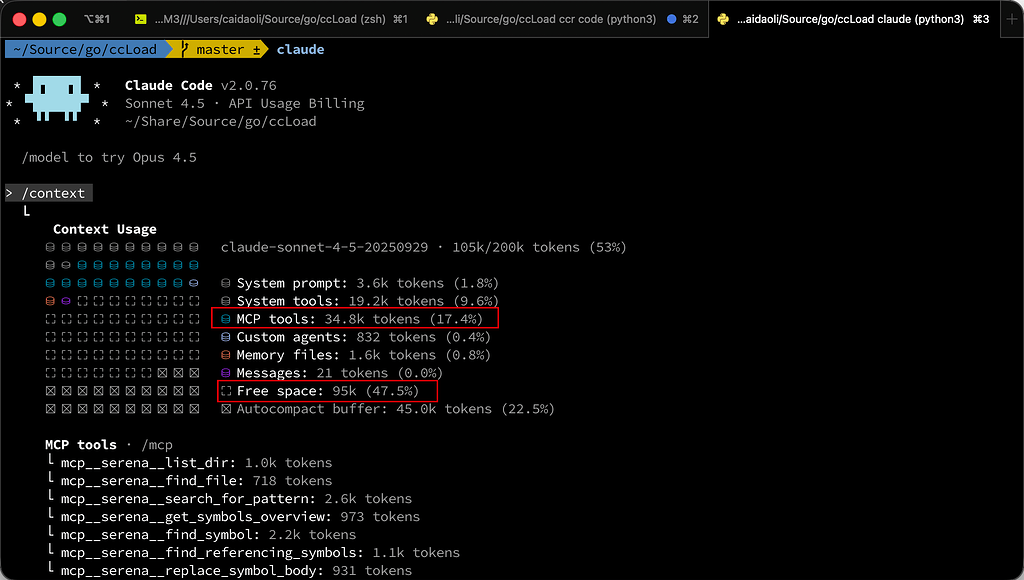The width and height of the screenshot is (1024, 580).
Task: Click the Python icon in claude tab
Action: (x=723, y=19)
